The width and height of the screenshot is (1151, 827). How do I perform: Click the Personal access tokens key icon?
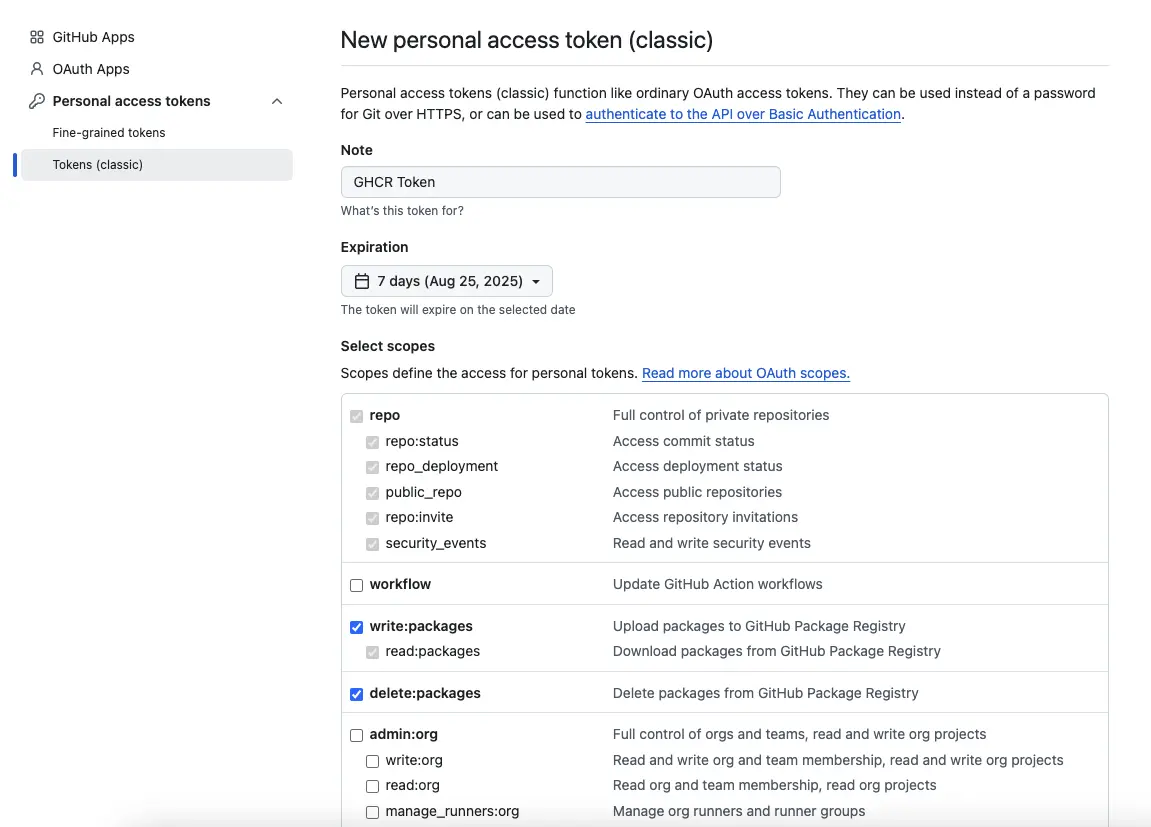pos(37,101)
